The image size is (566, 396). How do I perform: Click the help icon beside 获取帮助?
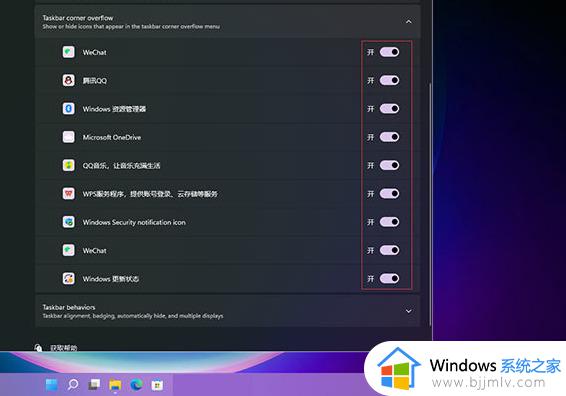(38, 348)
